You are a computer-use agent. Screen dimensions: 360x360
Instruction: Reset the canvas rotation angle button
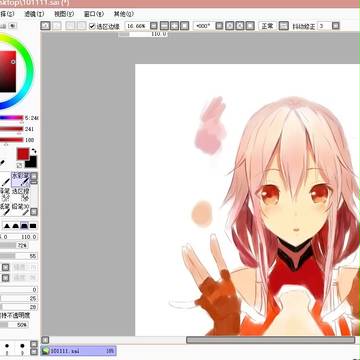[x=250, y=26]
